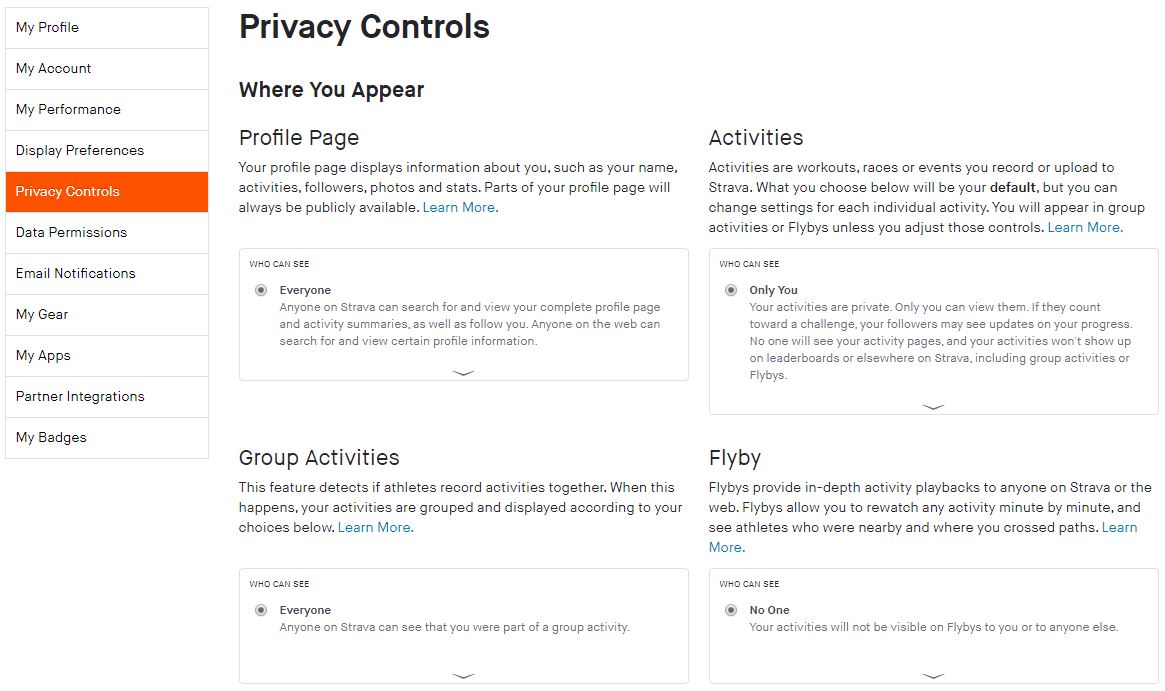This screenshot has height=691, width=1165.
Task: Open the My Badges section
Action: tap(49, 437)
